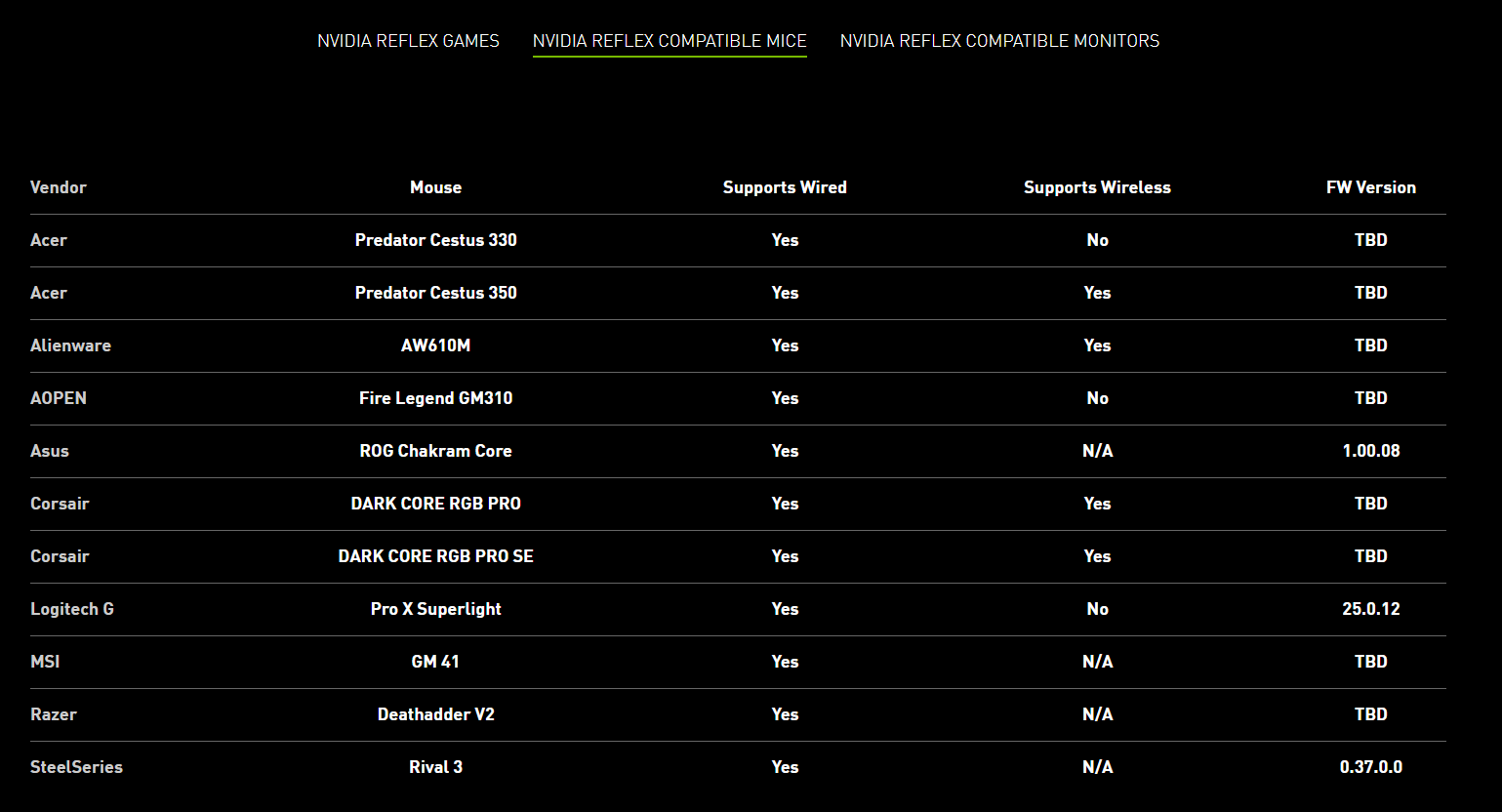The width and height of the screenshot is (1502, 812).
Task: Click the FW Version column header
Action: tap(1370, 187)
